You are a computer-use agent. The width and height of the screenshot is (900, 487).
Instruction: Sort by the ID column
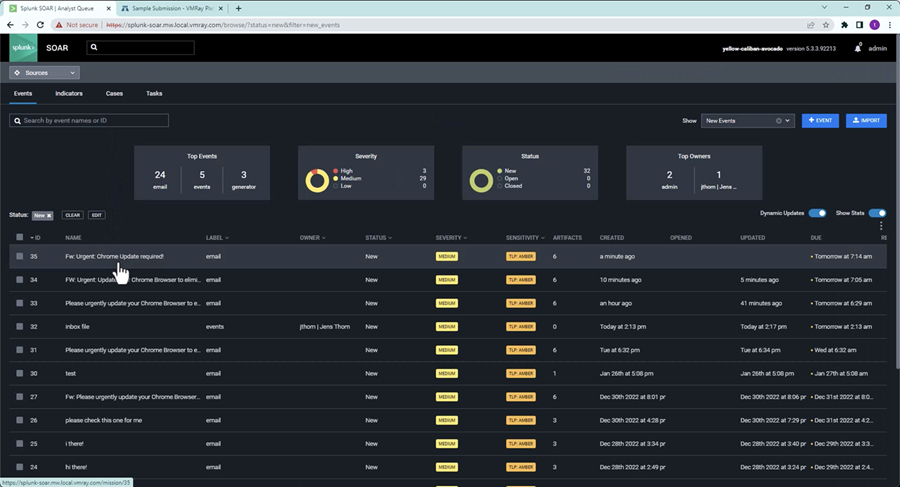pos(35,238)
